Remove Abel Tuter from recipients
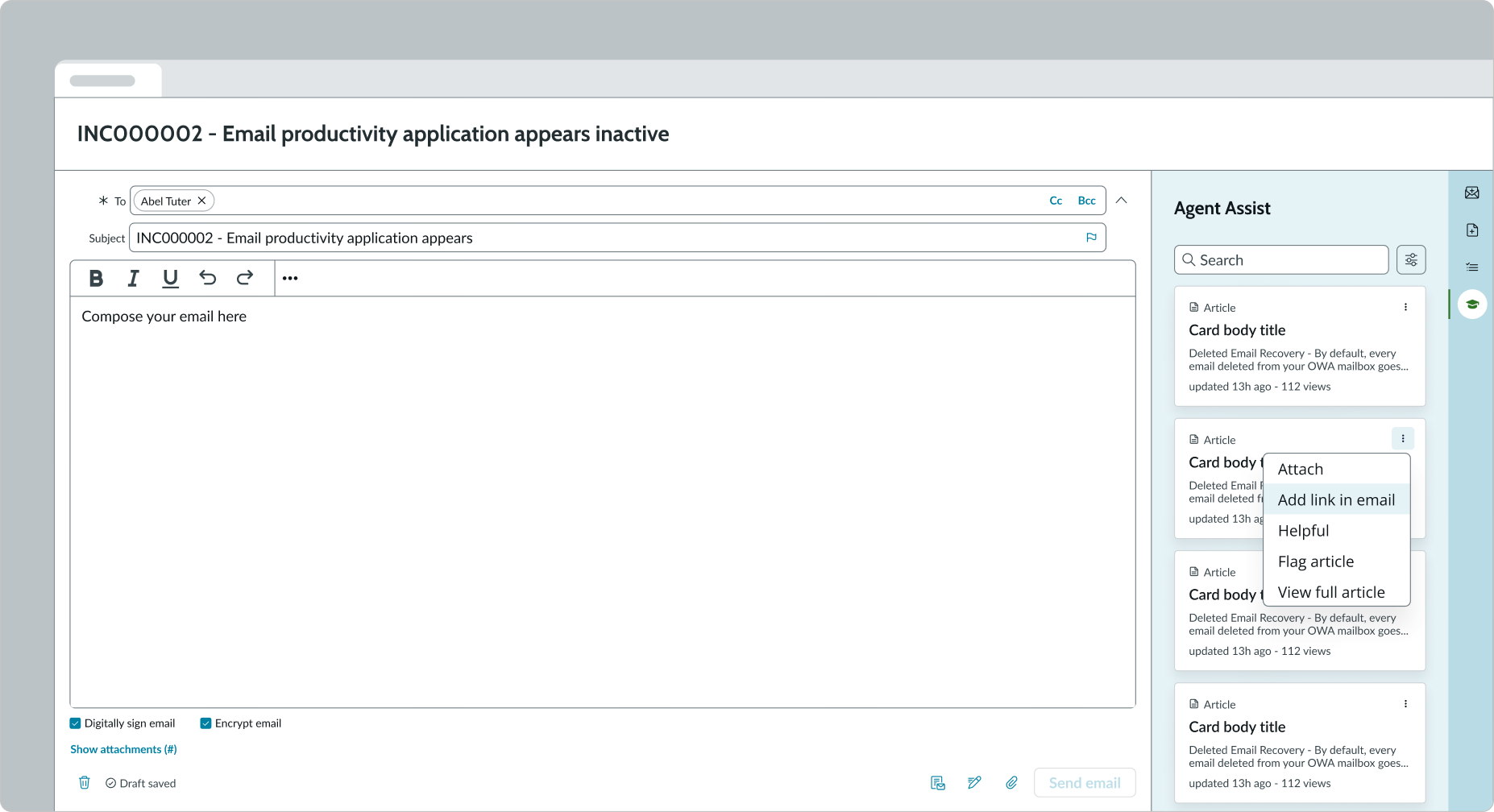This screenshot has width=1494, height=812. point(202,201)
